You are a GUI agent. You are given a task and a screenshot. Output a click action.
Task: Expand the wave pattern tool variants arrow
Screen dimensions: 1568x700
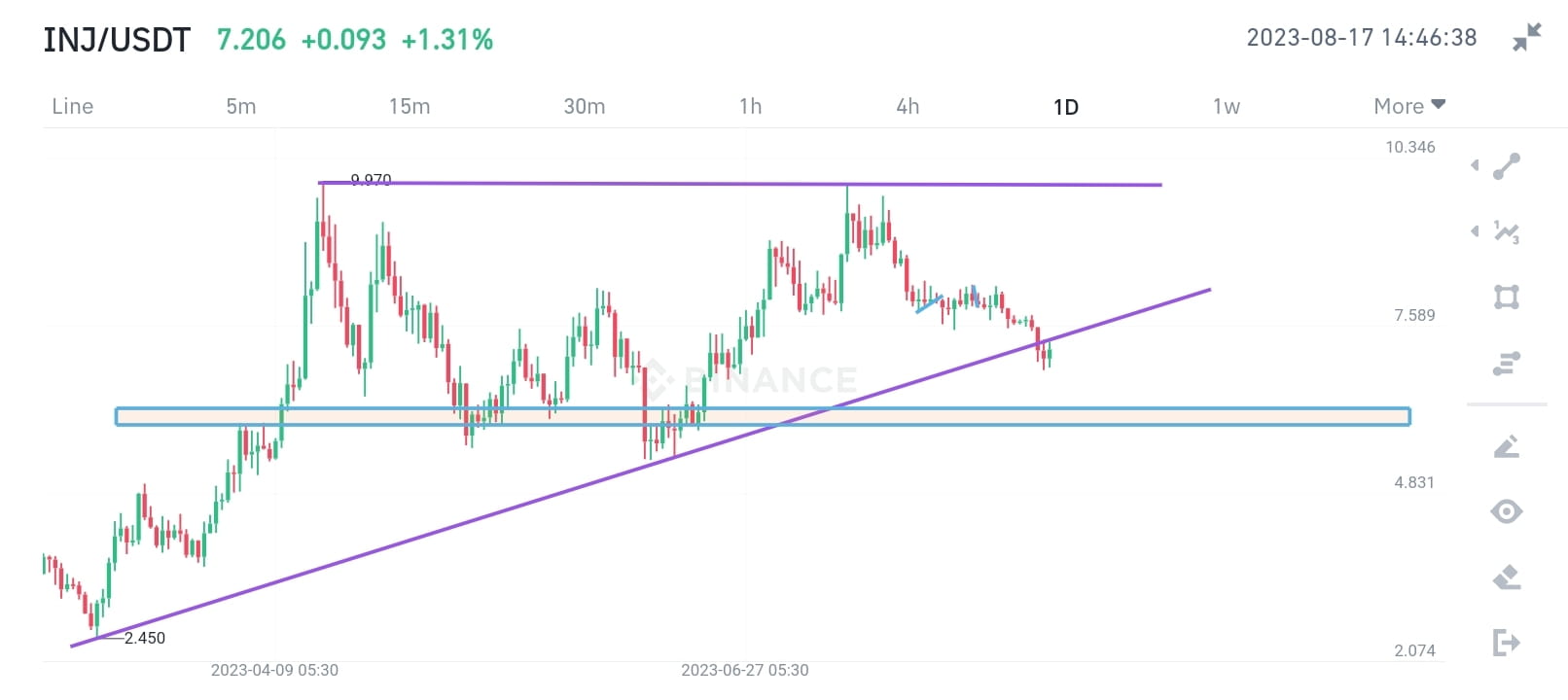click(1475, 231)
